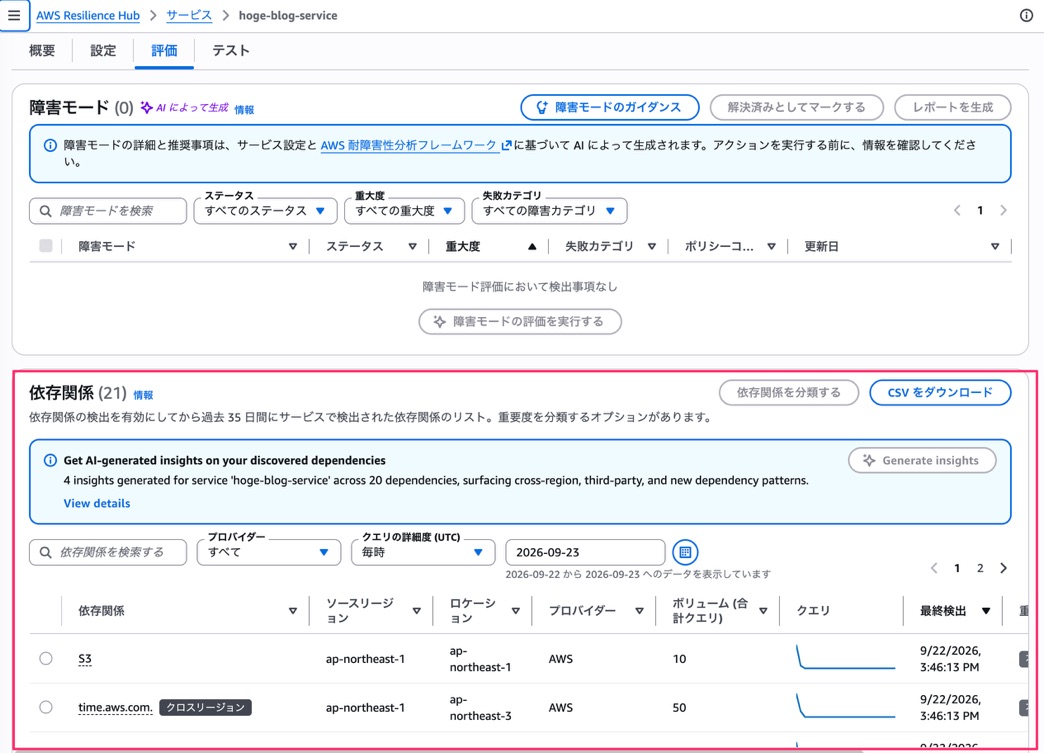Click CSV をダウンロード button

click(940, 393)
